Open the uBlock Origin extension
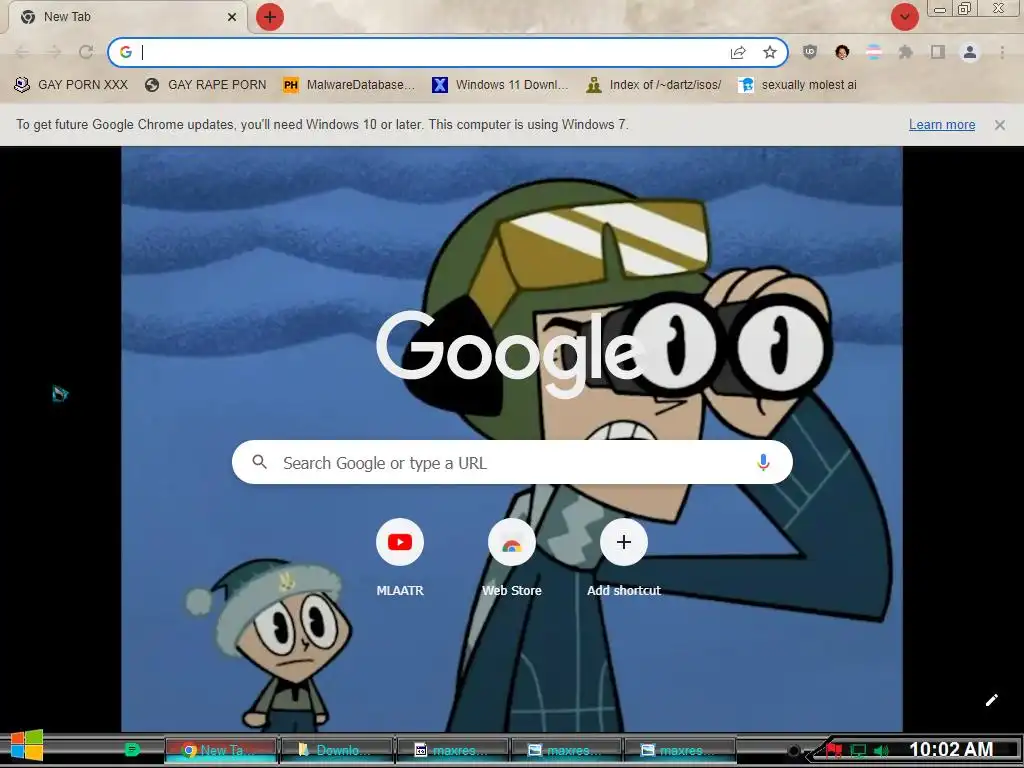 tap(810, 52)
